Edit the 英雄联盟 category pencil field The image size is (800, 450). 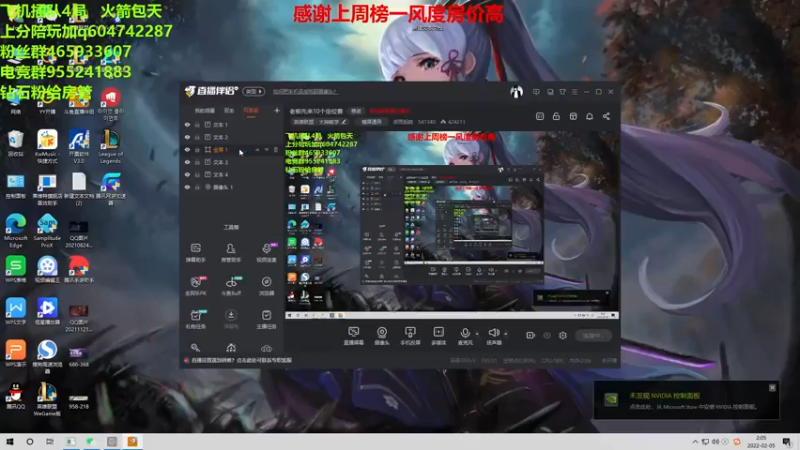[x=319, y=122]
